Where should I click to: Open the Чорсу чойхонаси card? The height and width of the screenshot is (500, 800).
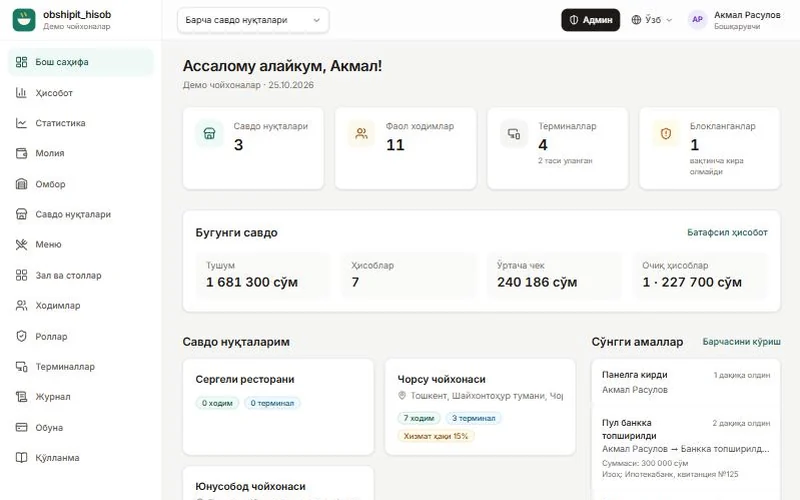(480, 407)
